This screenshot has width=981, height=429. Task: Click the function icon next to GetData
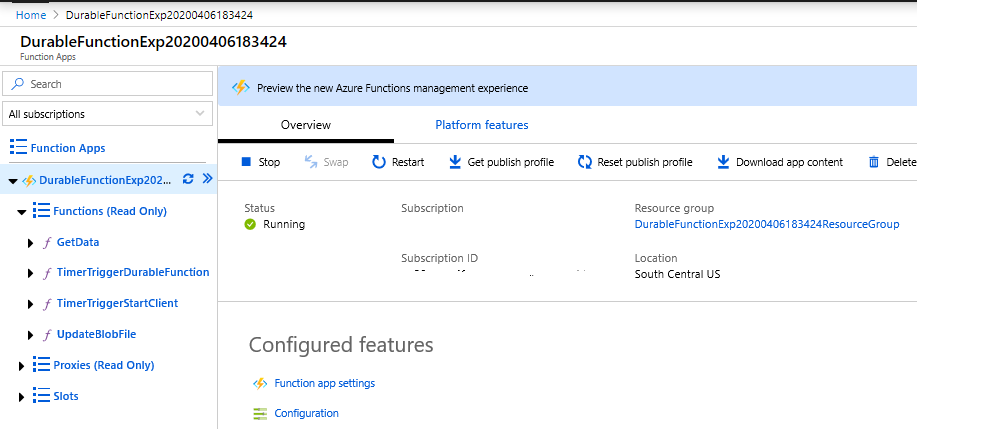46,243
